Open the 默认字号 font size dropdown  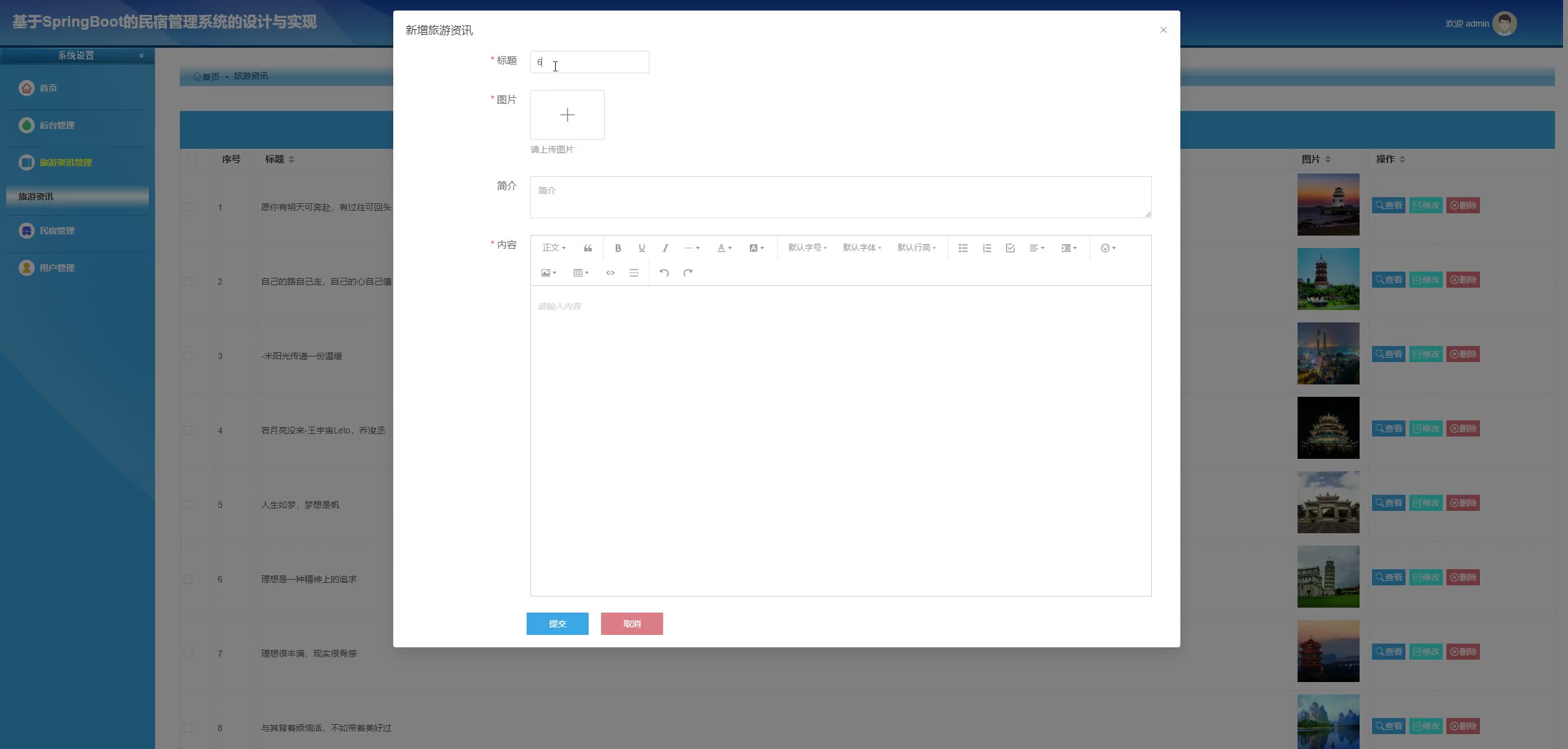[x=807, y=248]
